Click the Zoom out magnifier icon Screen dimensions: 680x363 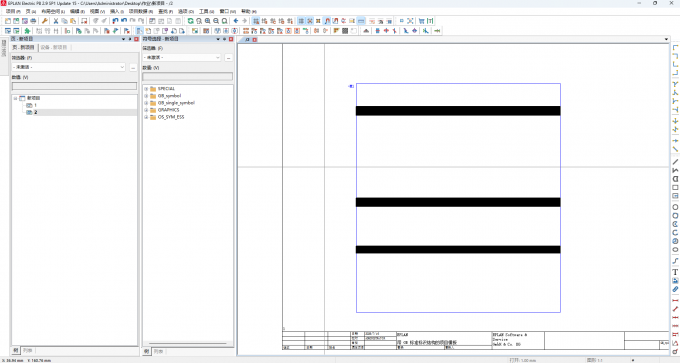(216, 21)
